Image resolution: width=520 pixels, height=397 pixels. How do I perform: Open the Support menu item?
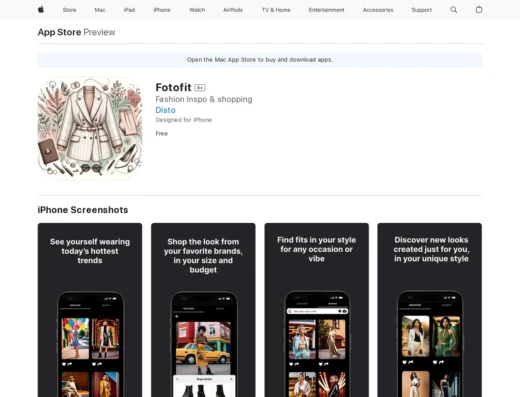pos(422,10)
